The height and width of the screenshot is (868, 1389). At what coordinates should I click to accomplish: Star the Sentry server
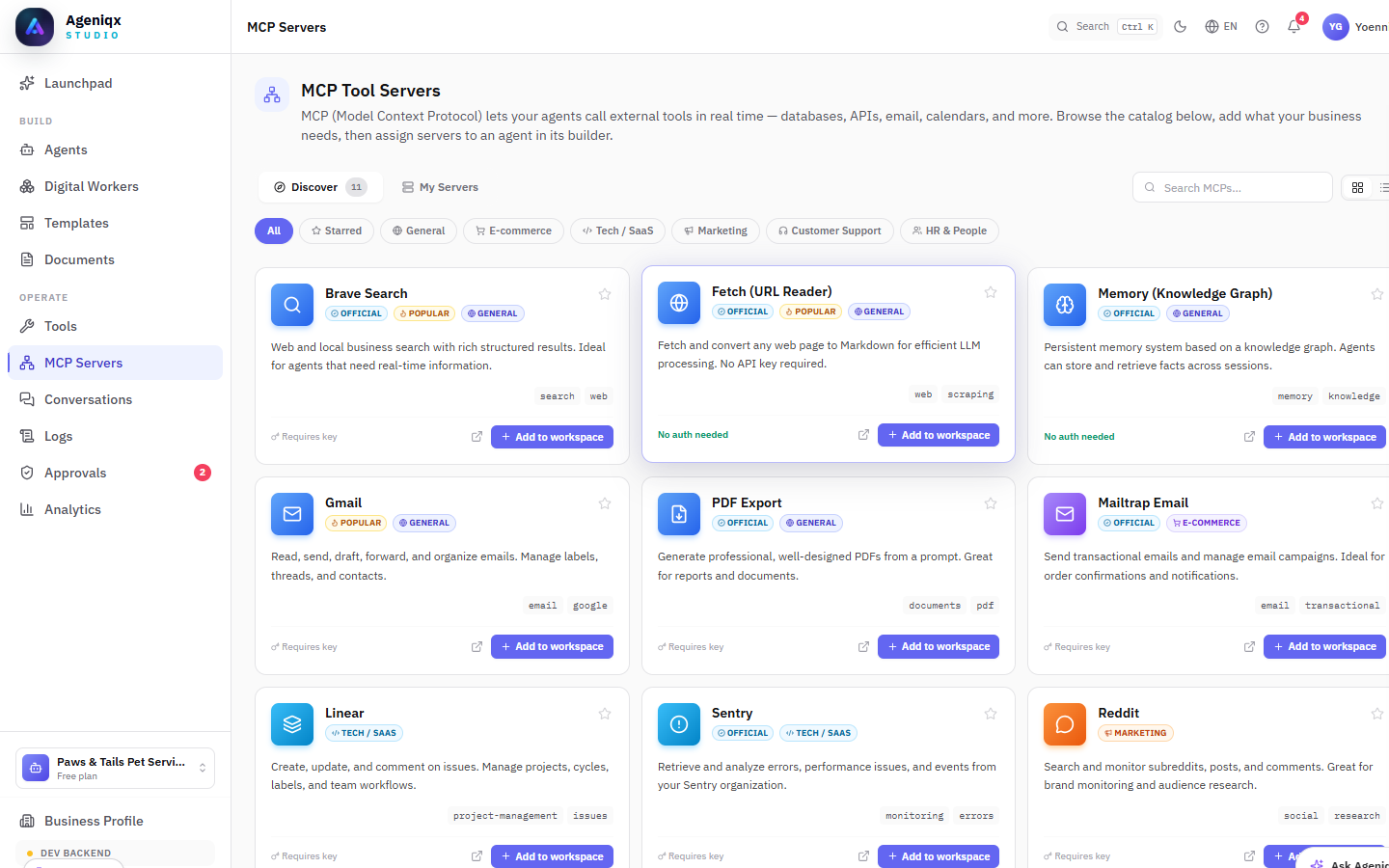pos(991,714)
